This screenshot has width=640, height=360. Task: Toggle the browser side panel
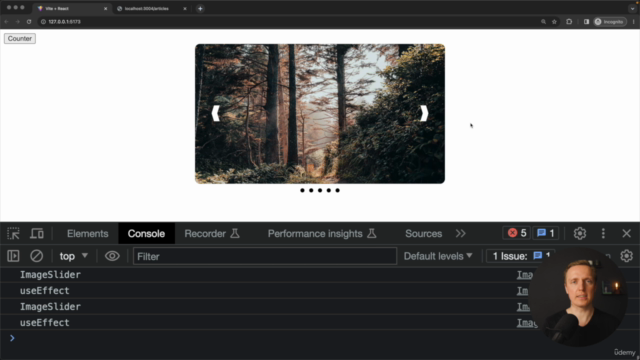point(586,22)
